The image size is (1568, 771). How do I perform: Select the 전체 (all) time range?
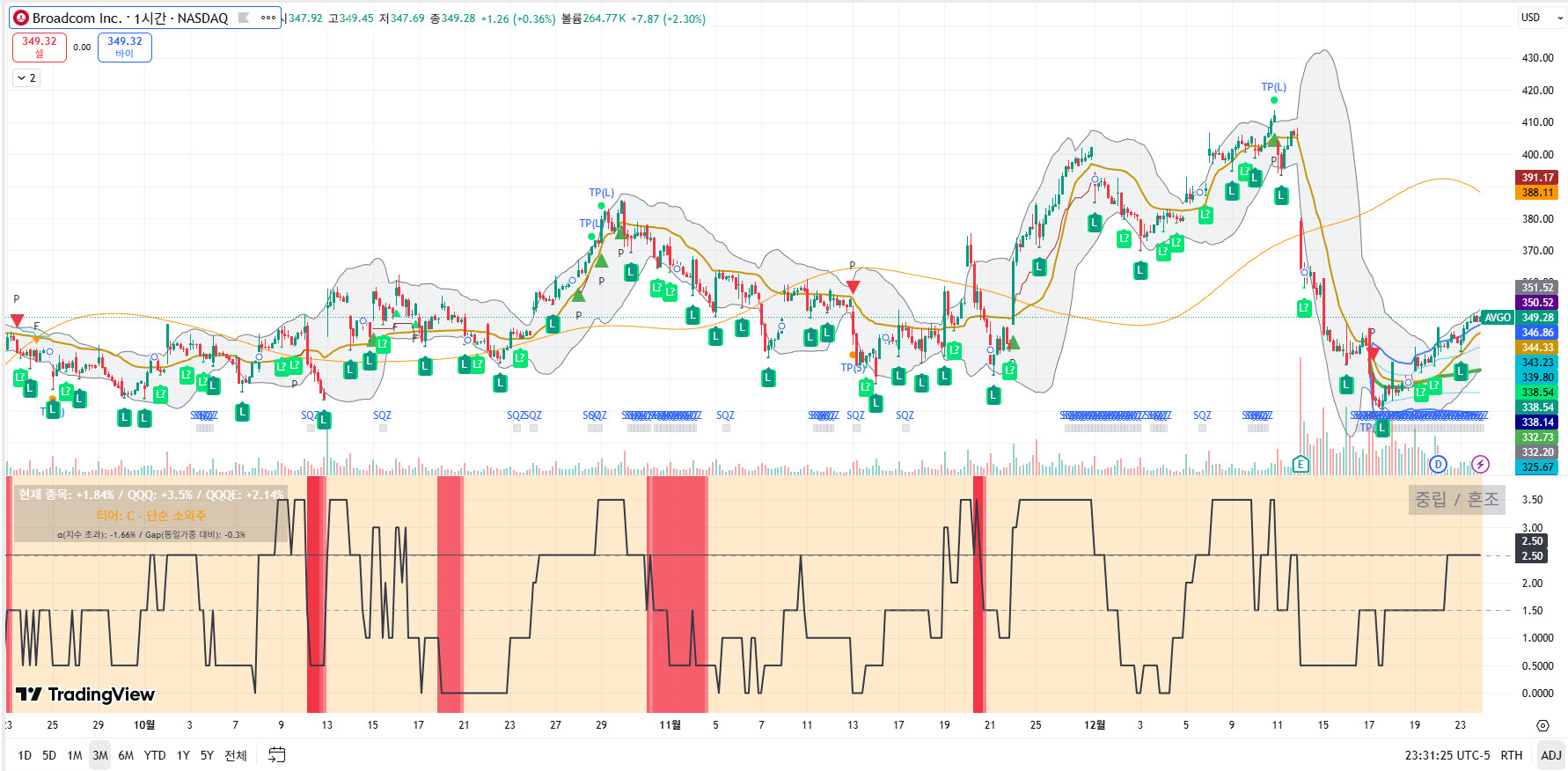point(236,755)
